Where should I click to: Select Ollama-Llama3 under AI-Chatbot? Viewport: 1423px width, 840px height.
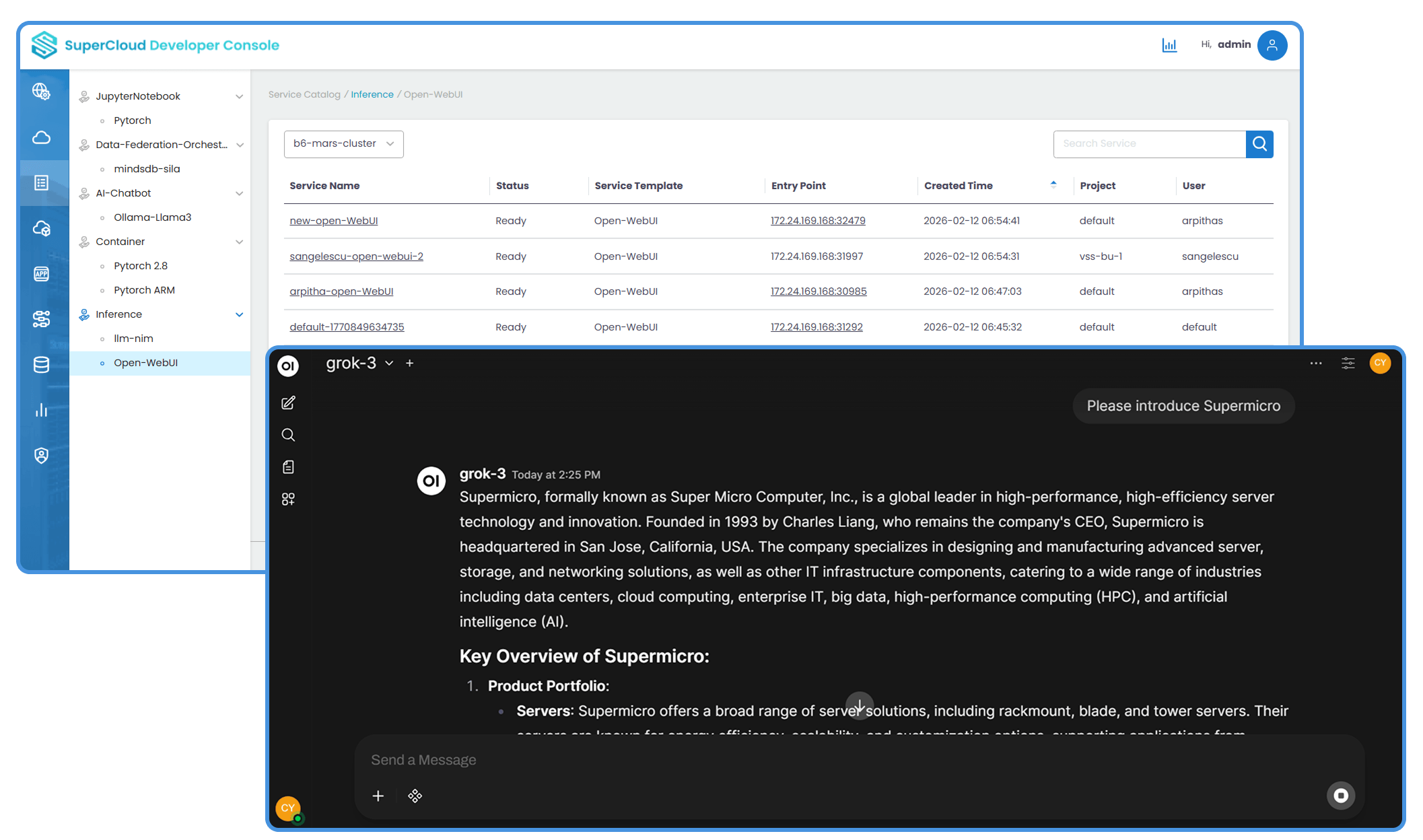(152, 217)
